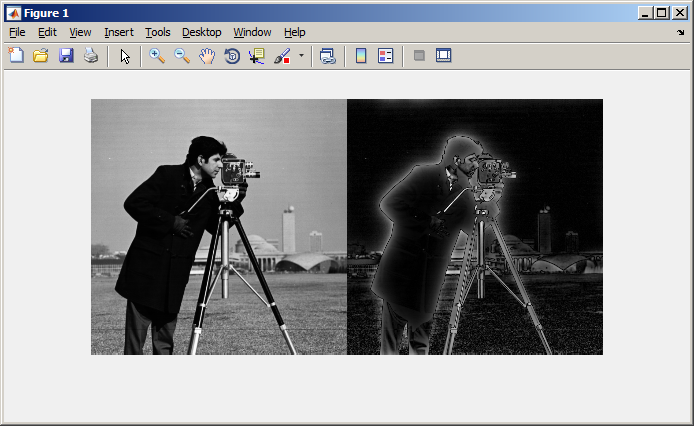Screen dimensions: 694x426
Task: Select the Rotate 3D tool
Action: 232,56
